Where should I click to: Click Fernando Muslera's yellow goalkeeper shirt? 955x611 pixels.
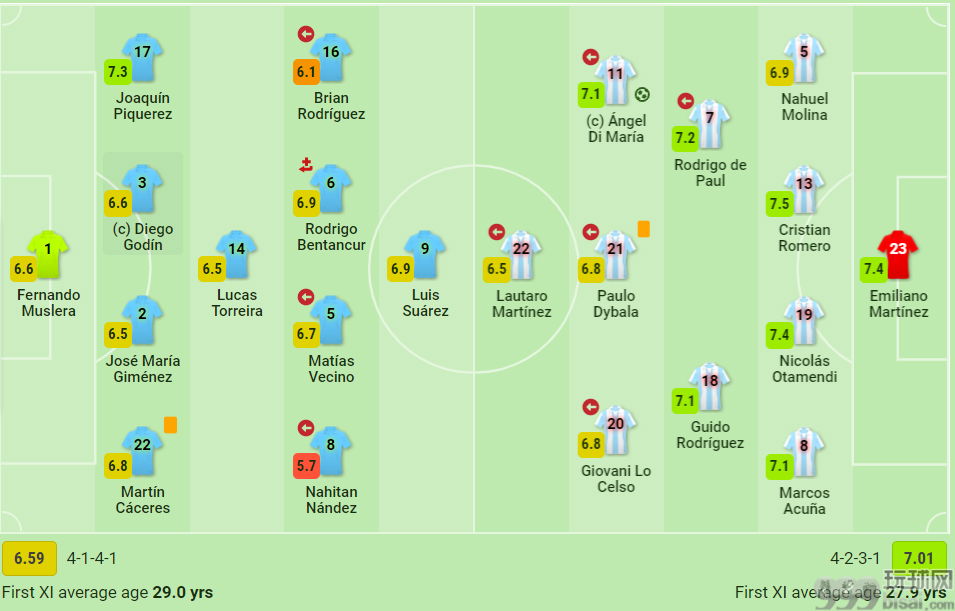[x=48, y=254]
